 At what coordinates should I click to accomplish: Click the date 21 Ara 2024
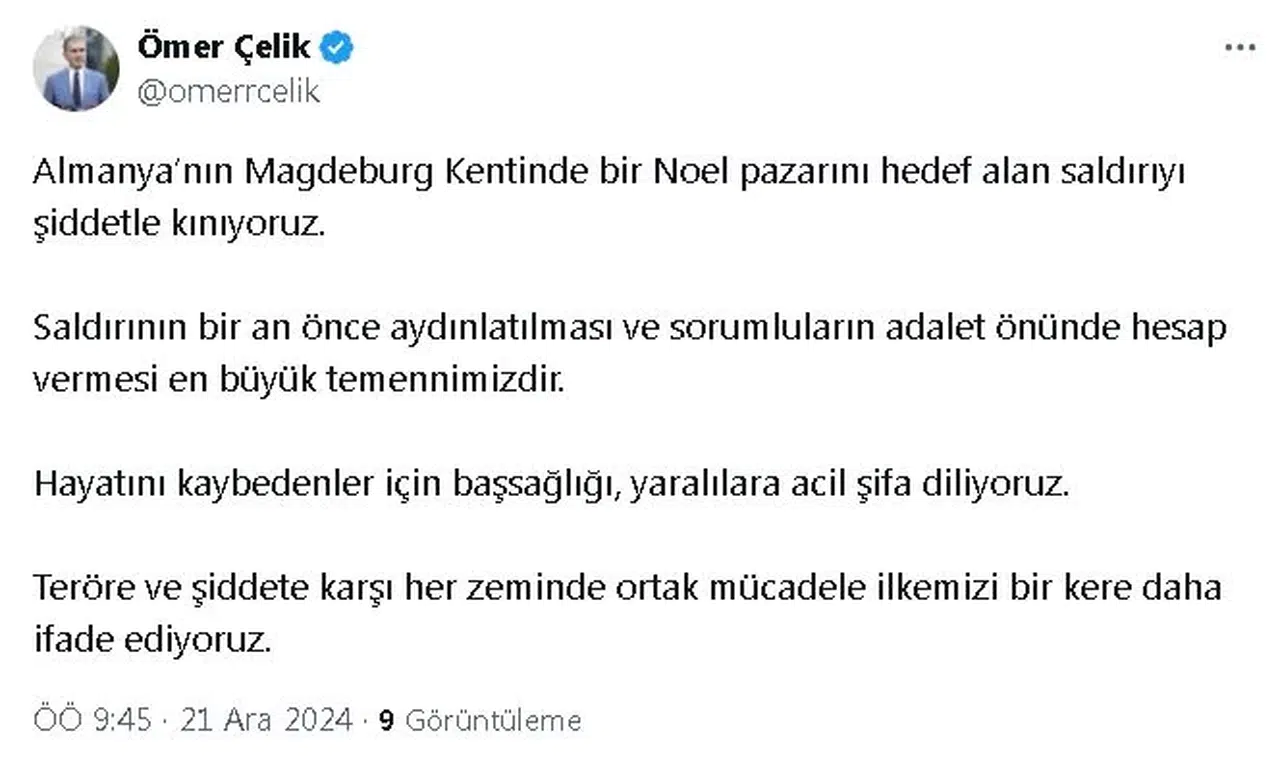[x=266, y=720]
